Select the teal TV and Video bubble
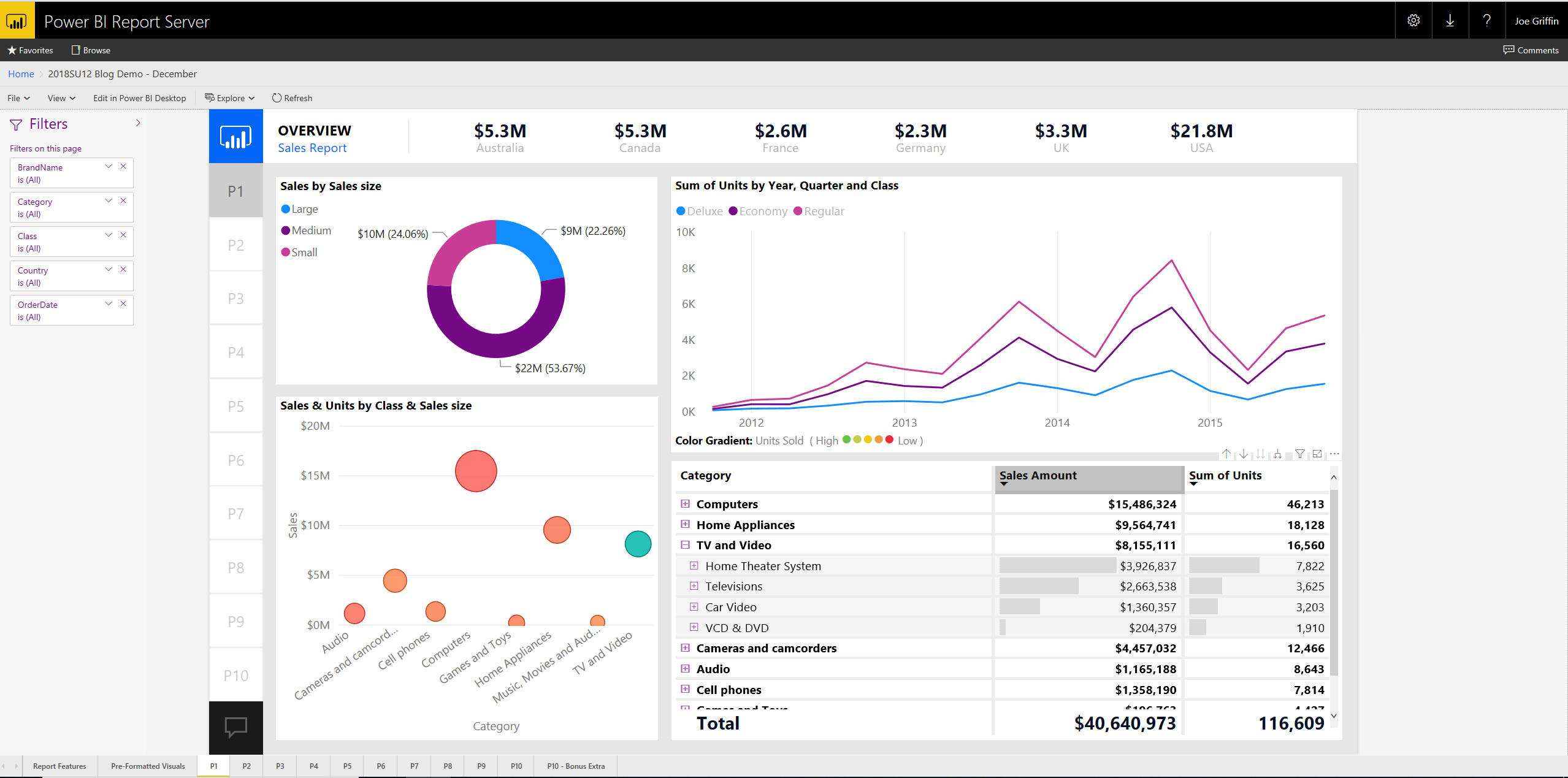The height and width of the screenshot is (778, 1568). coord(638,544)
